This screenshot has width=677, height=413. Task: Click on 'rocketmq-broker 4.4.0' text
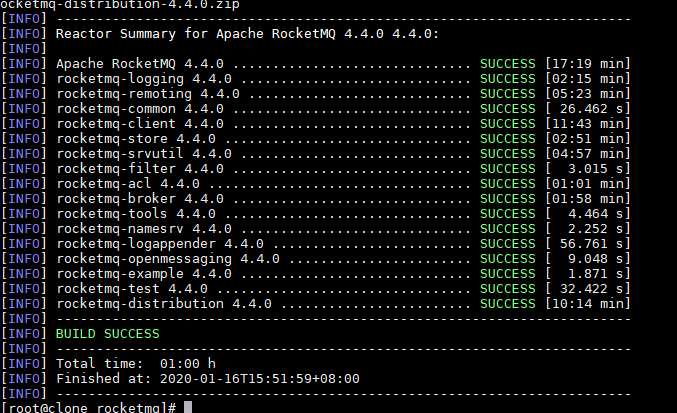pos(140,199)
